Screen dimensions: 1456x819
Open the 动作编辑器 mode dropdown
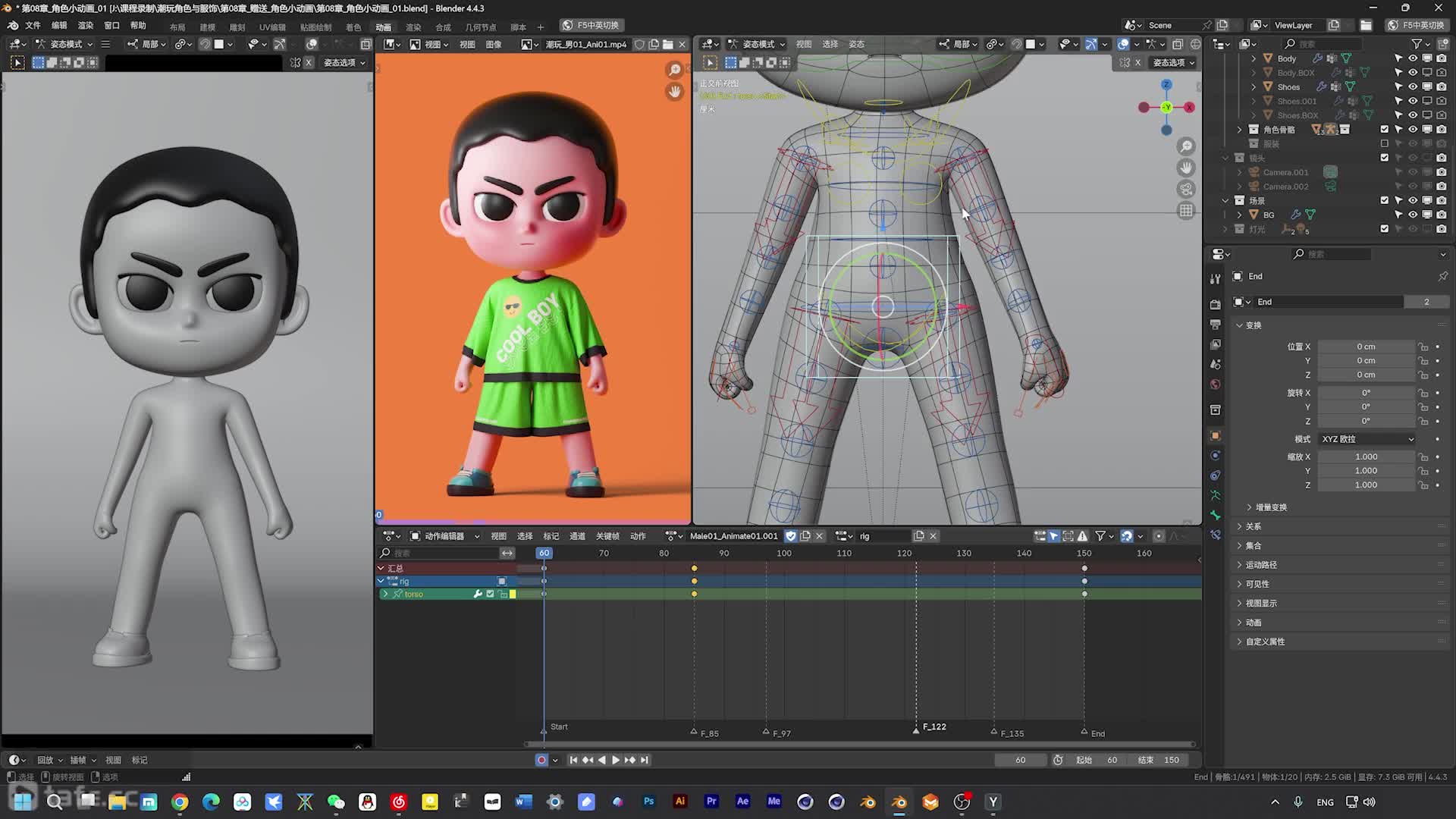[x=445, y=536]
